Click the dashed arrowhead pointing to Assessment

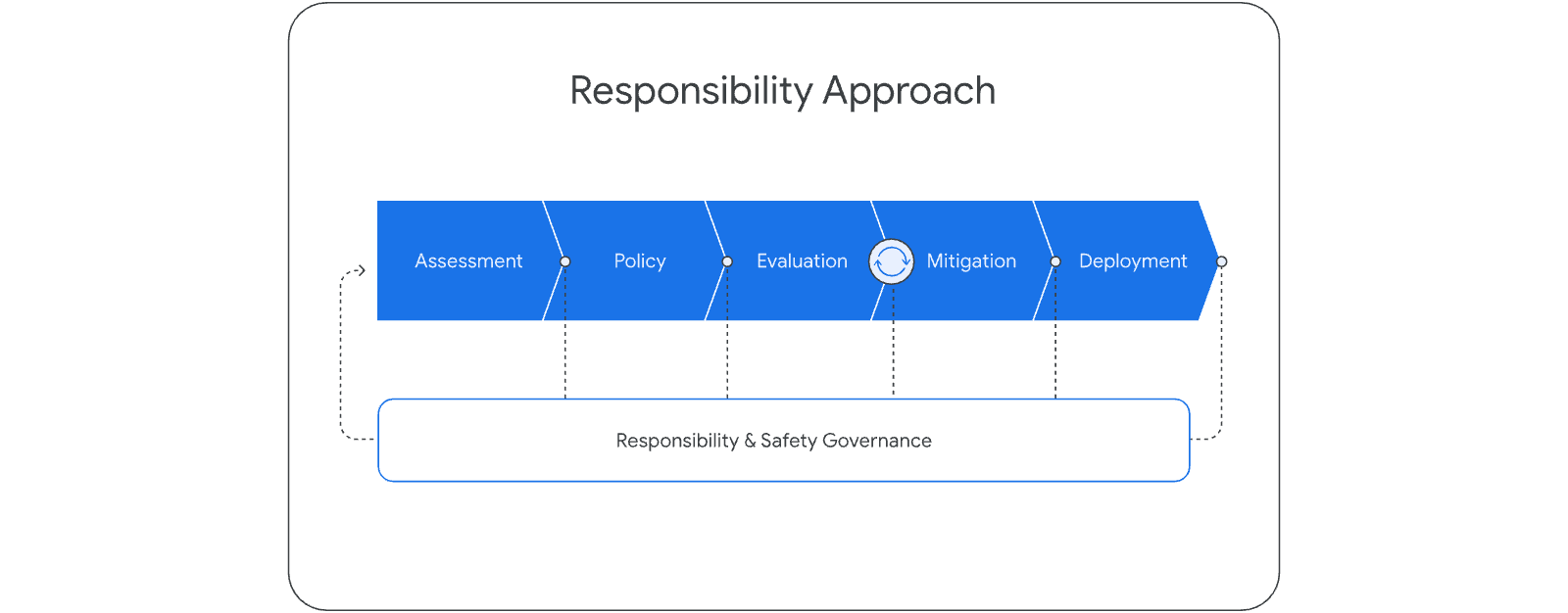pyautogui.click(x=361, y=270)
